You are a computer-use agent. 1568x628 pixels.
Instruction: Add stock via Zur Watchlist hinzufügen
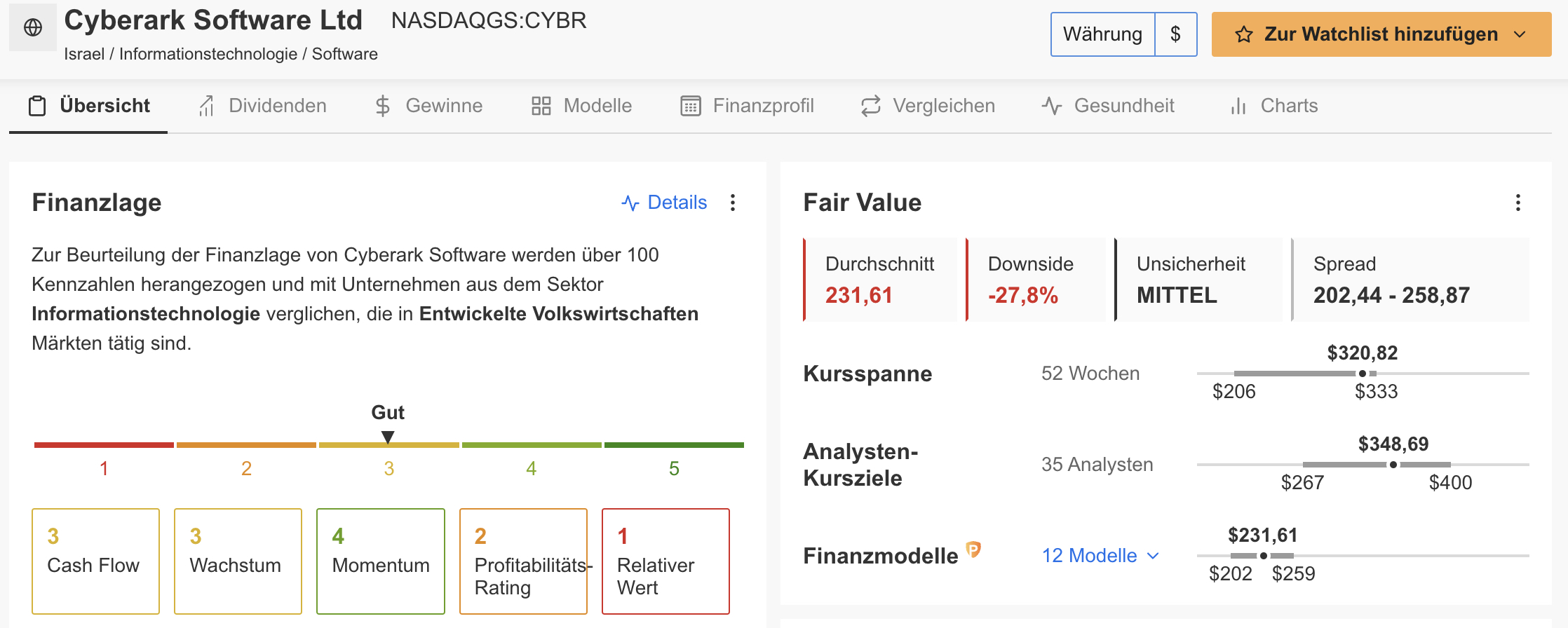[x=1381, y=34]
